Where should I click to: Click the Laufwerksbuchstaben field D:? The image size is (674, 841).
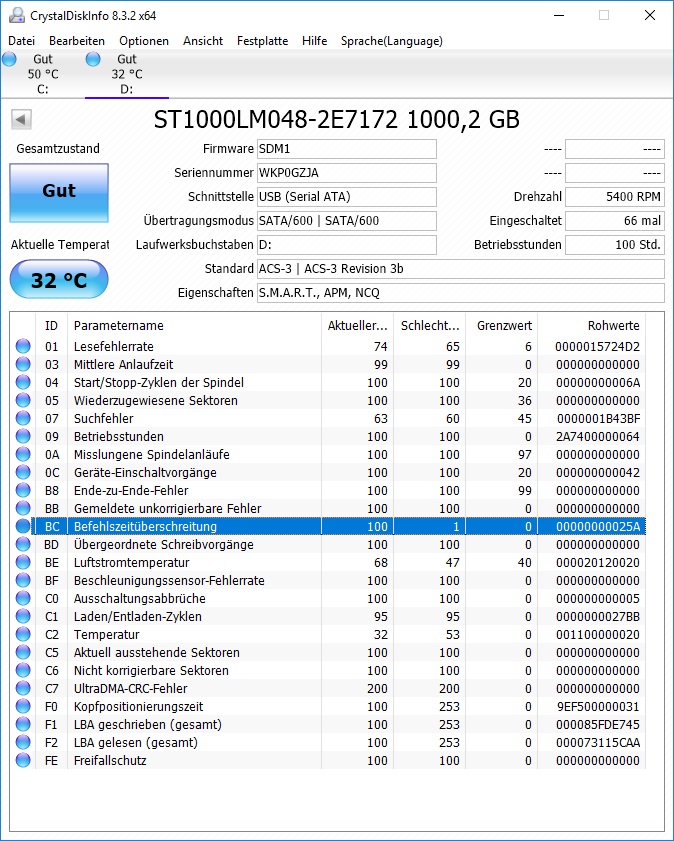(x=346, y=245)
